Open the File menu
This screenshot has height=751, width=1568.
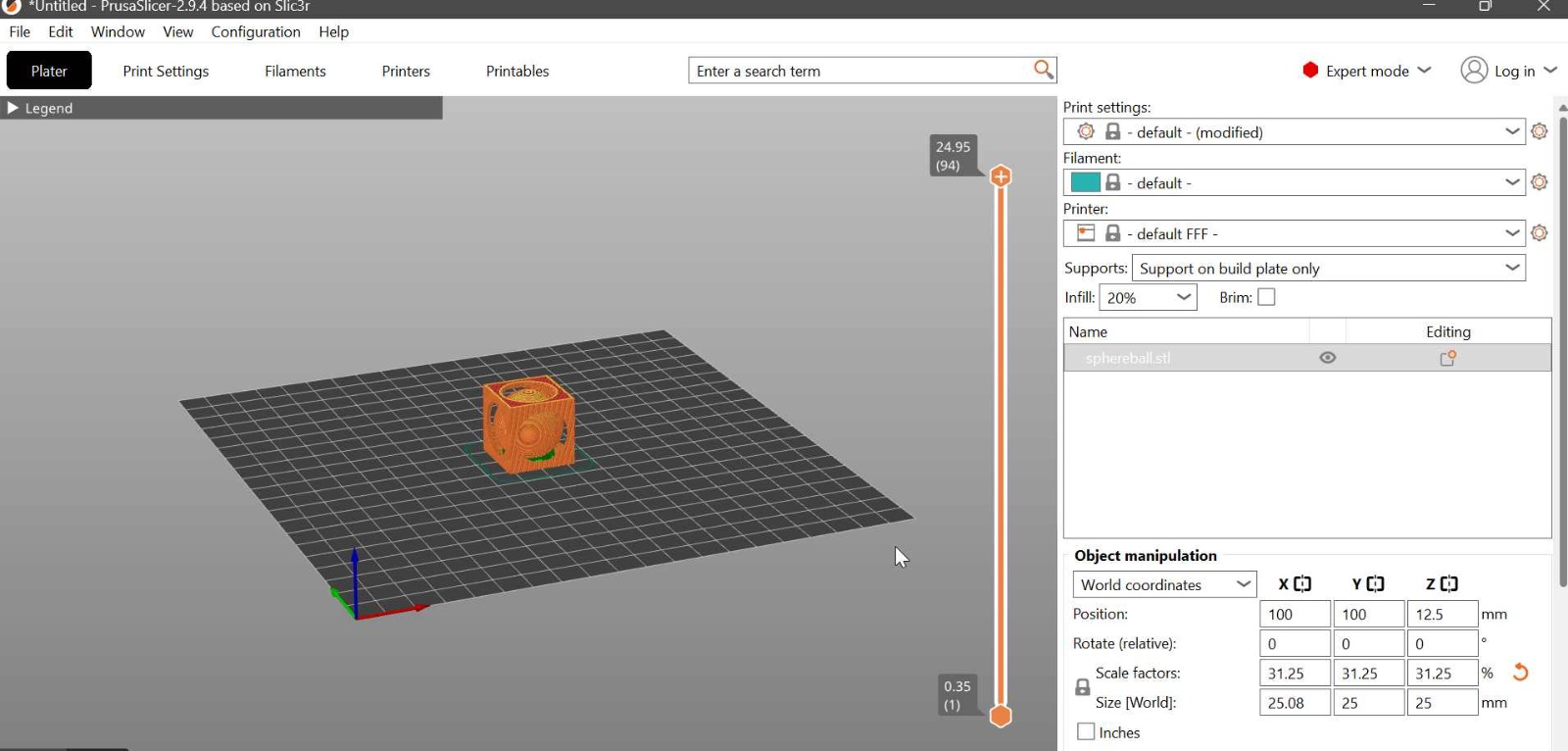20,31
